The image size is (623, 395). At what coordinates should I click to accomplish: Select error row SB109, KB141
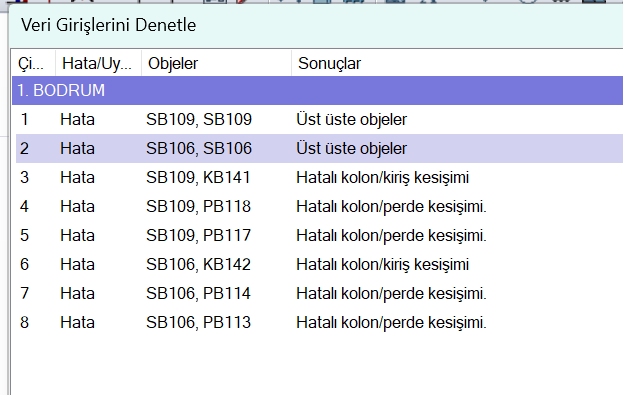click(x=319, y=178)
